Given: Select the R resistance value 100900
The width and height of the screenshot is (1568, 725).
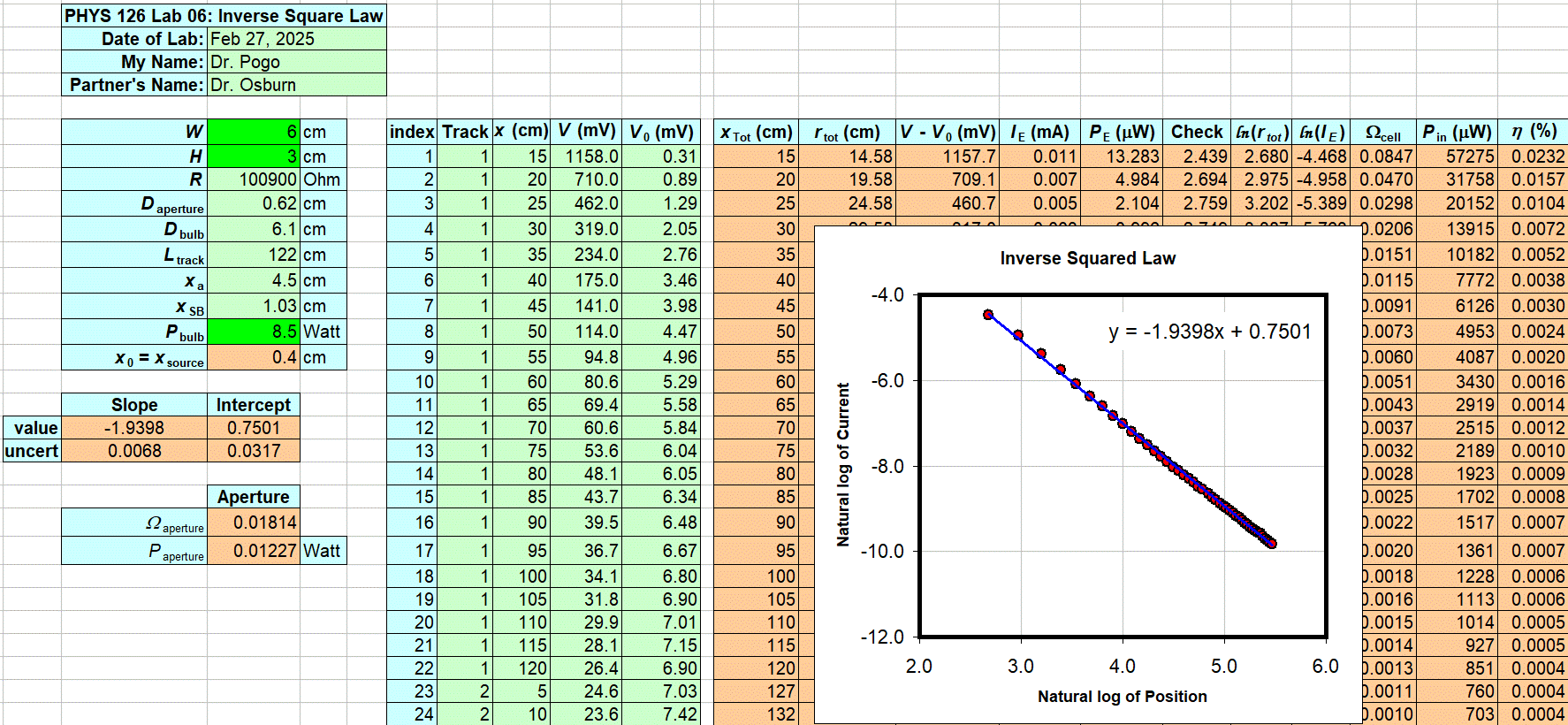Looking at the screenshot, I should 254,179.
